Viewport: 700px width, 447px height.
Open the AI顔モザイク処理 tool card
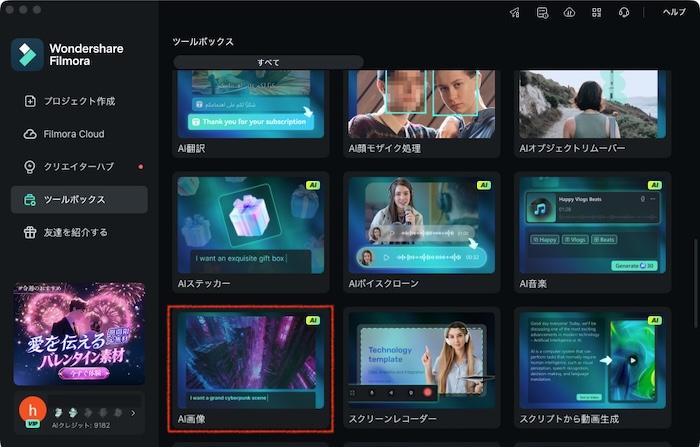pyautogui.click(x=421, y=113)
